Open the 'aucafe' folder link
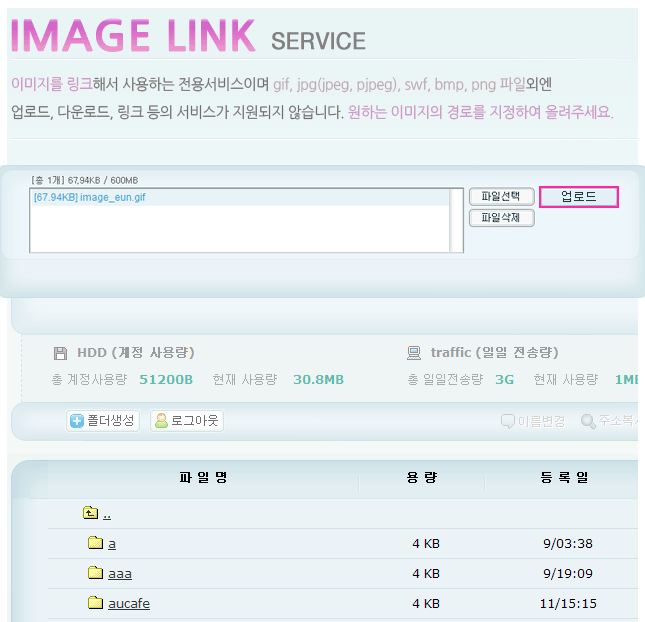The image size is (645, 622). click(129, 604)
